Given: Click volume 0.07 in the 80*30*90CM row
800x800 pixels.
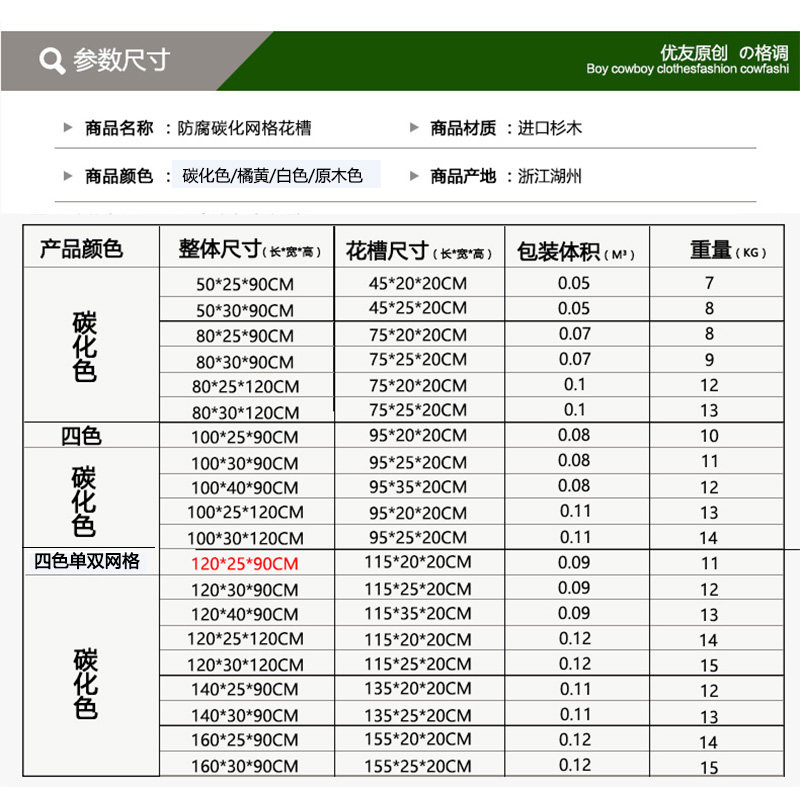Looking at the screenshot, I should tap(575, 359).
